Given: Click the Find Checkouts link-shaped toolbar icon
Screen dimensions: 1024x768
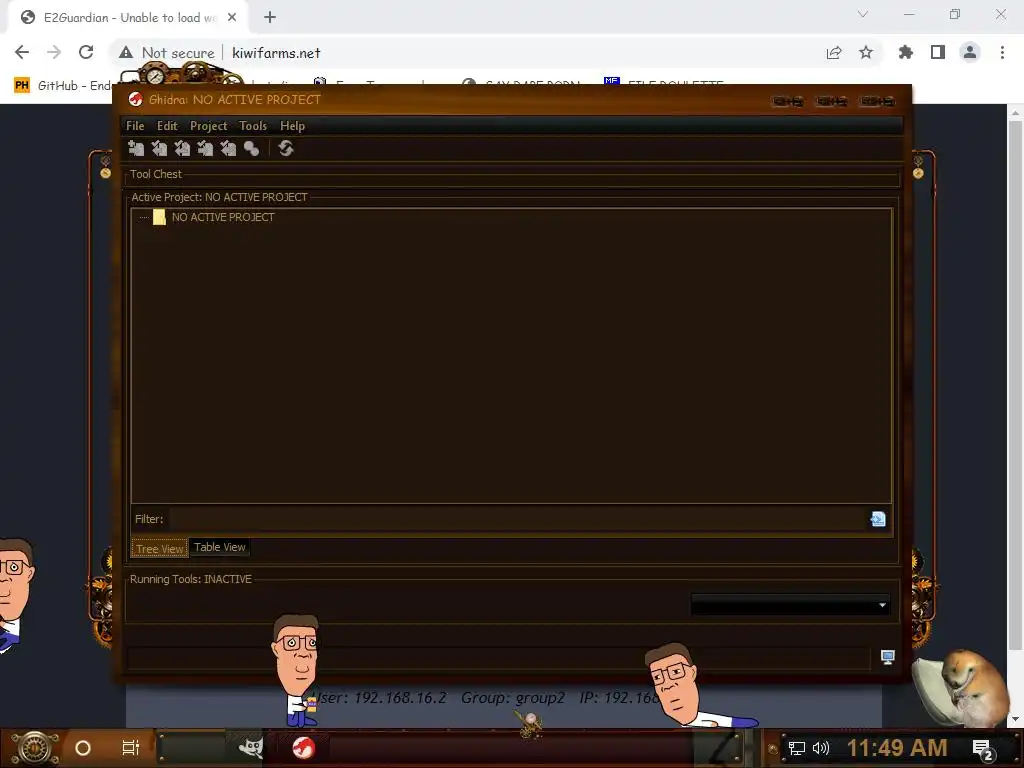Looking at the screenshot, I should (x=251, y=148).
